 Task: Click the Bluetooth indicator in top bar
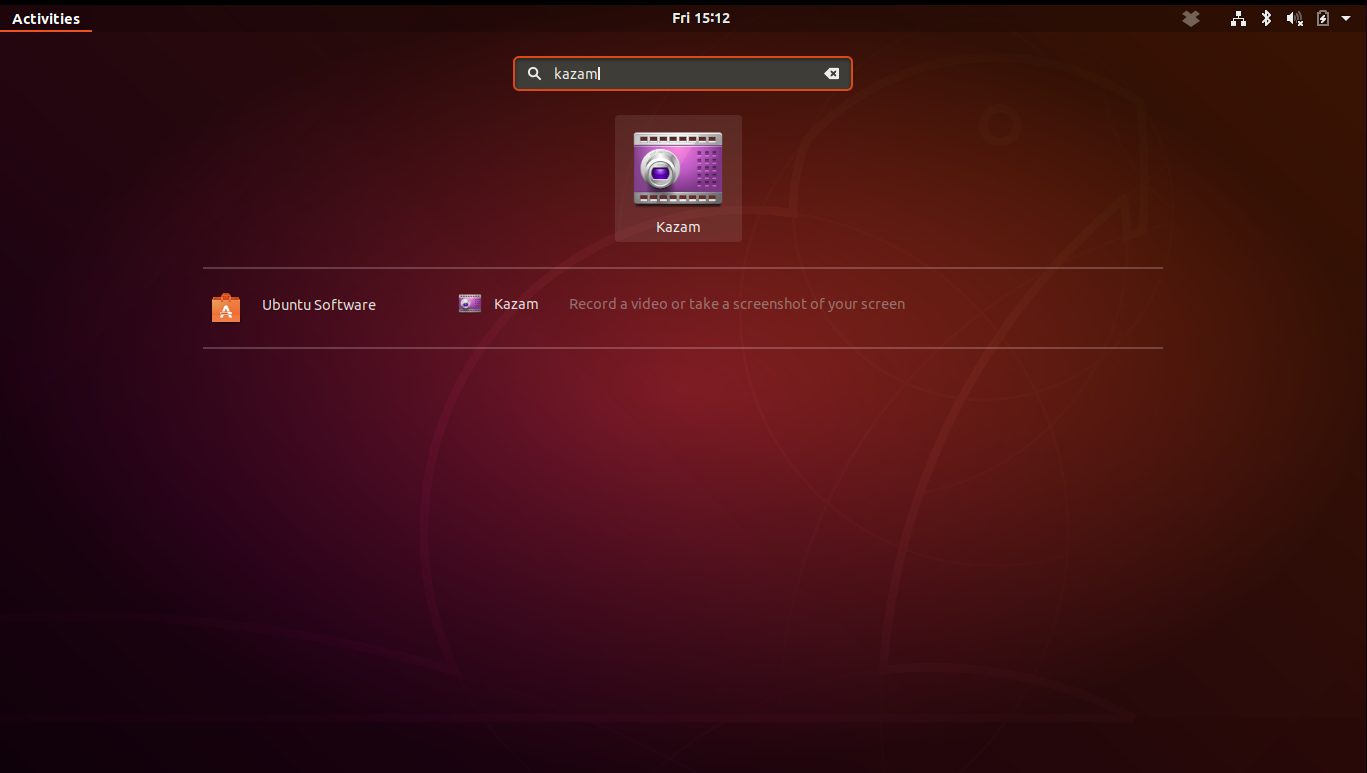[x=1266, y=18]
